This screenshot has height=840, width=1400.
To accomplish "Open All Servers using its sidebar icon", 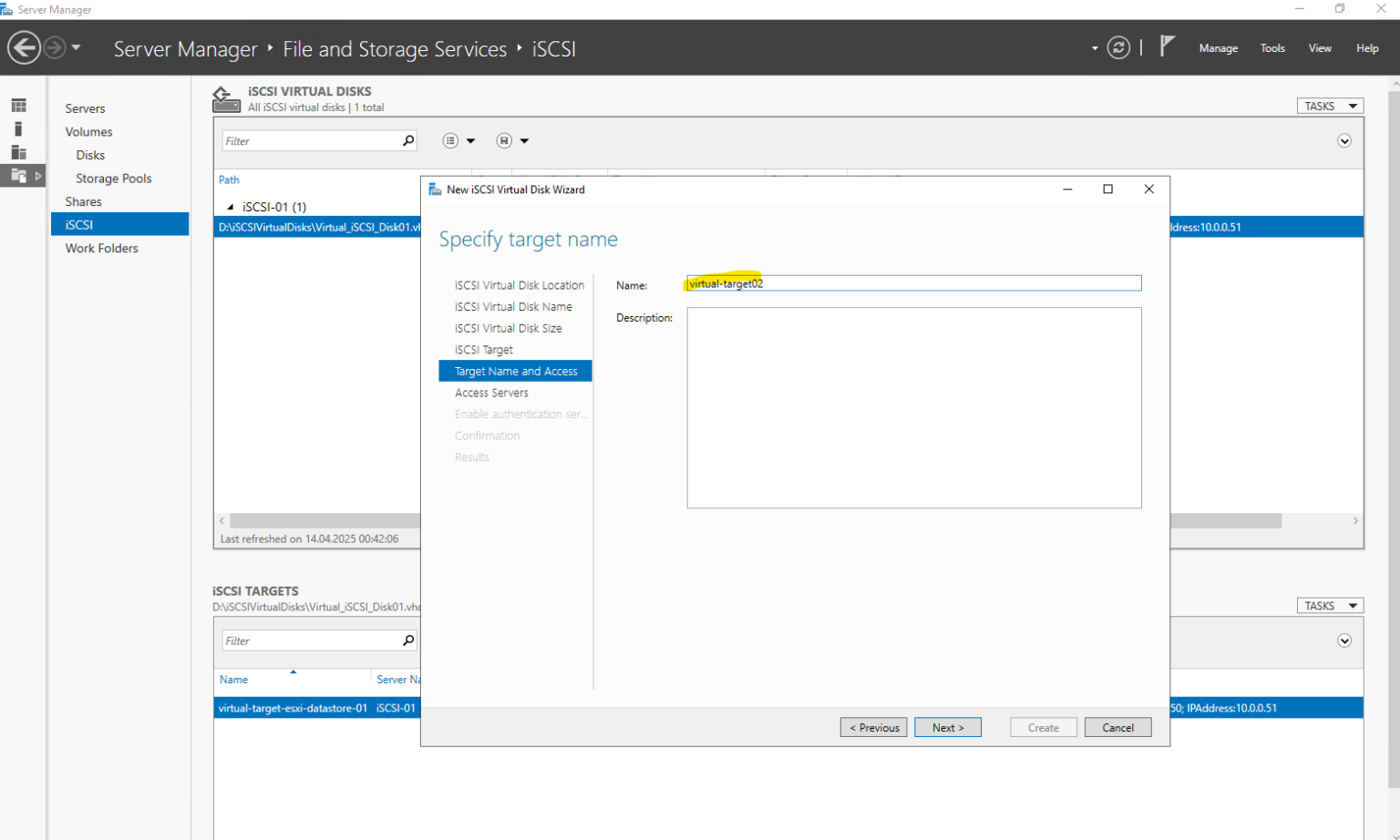I will (18, 151).
